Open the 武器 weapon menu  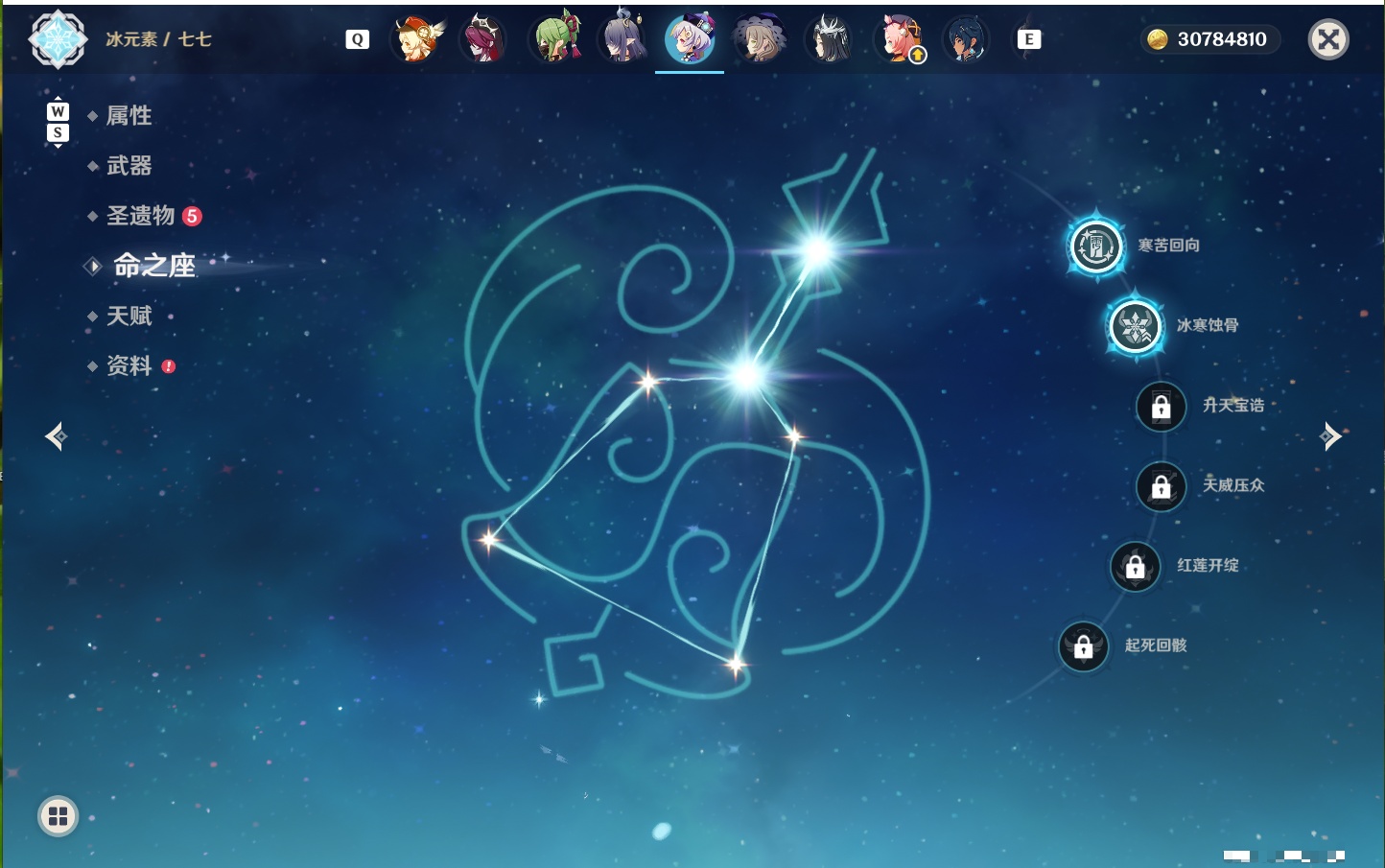coord(129,166)
